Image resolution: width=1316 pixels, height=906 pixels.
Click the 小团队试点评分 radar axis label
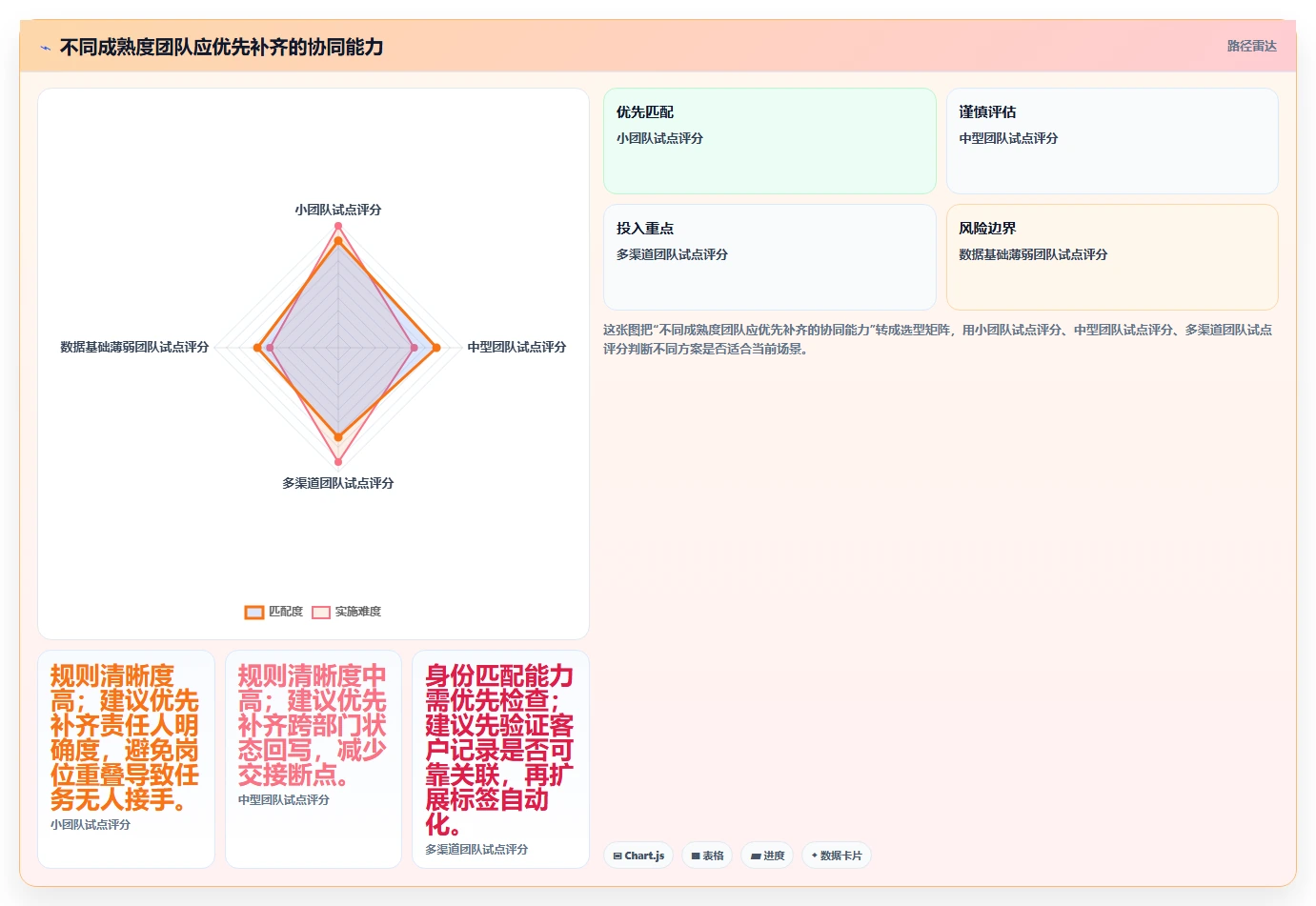pyautogui.click(x=338, y=210)
